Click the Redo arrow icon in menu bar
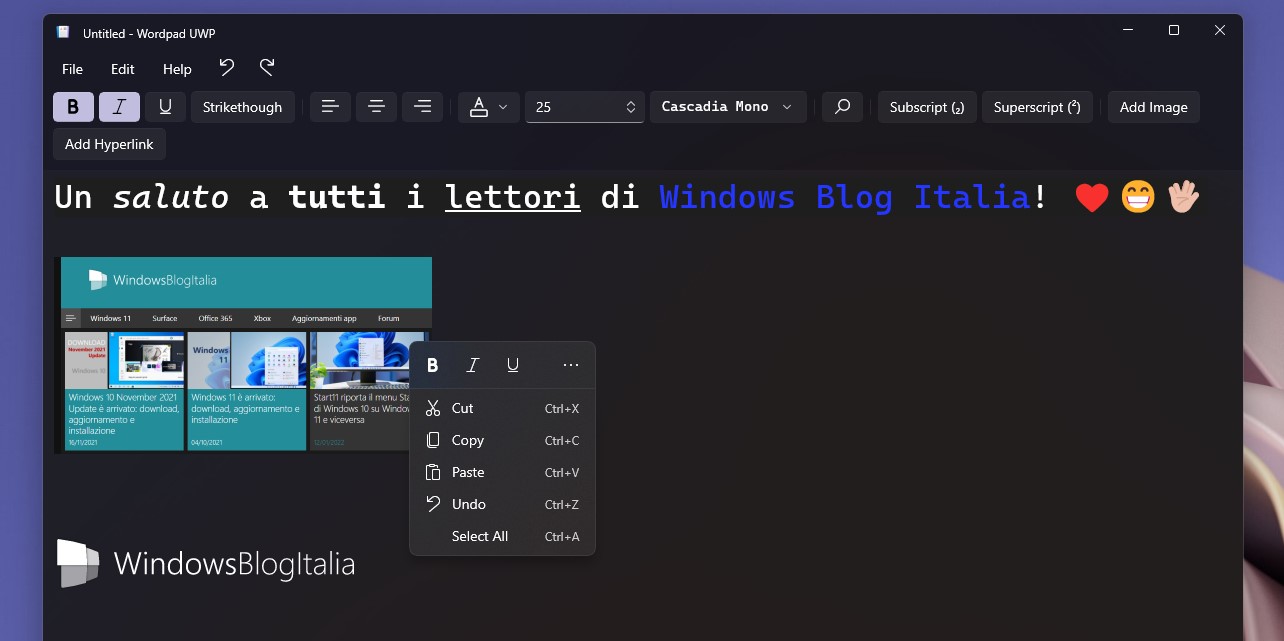Viewport: 1284px width, 641px height. tap(267, 68)
